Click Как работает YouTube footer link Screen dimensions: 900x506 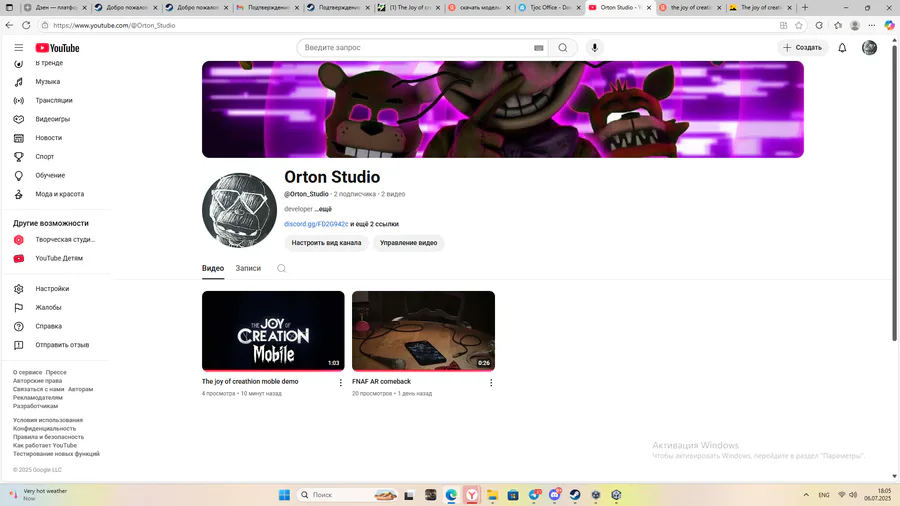(x=45, y=445)
